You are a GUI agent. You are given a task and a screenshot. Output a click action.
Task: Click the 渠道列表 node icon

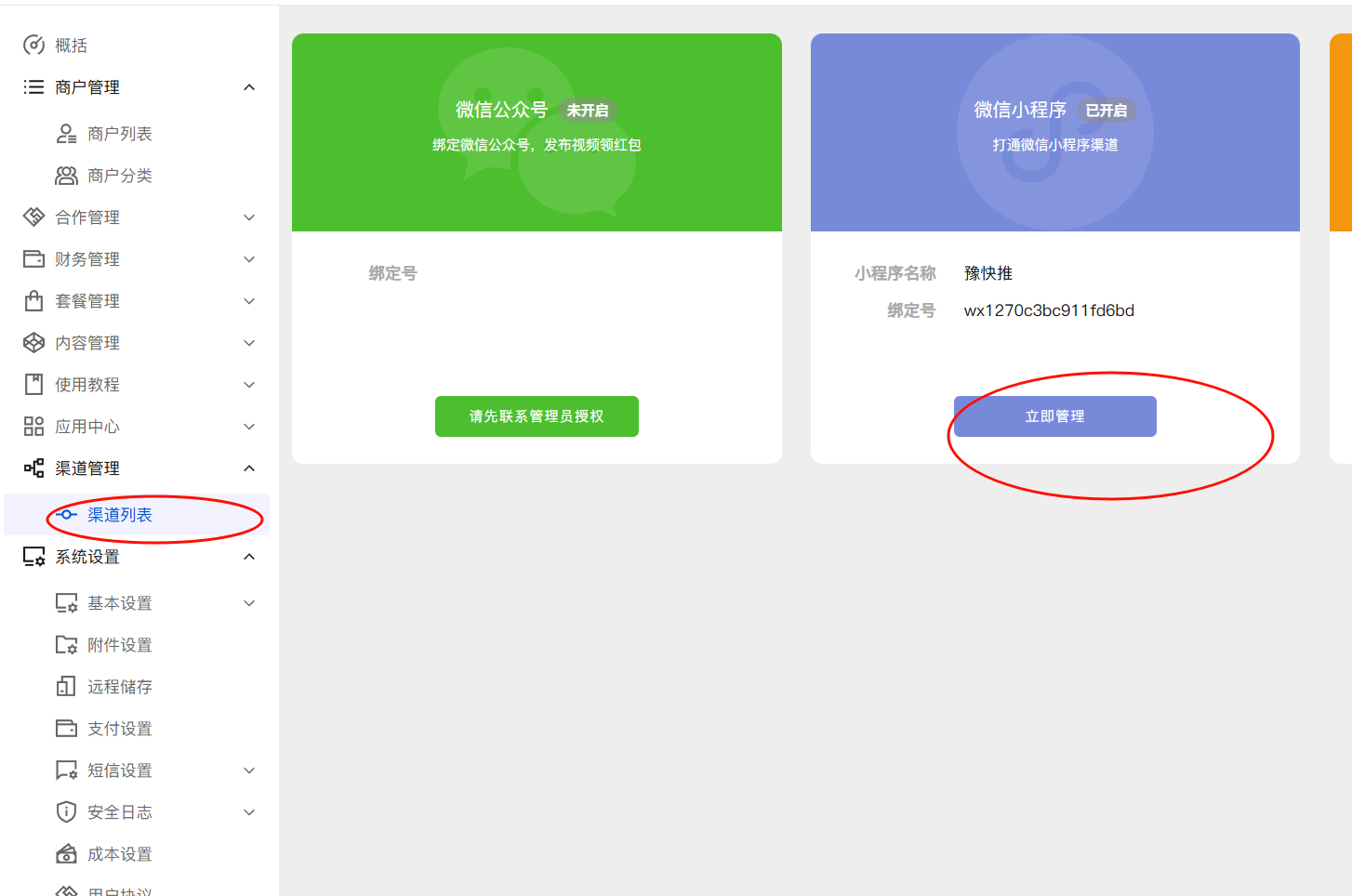(x=66, y=514)
